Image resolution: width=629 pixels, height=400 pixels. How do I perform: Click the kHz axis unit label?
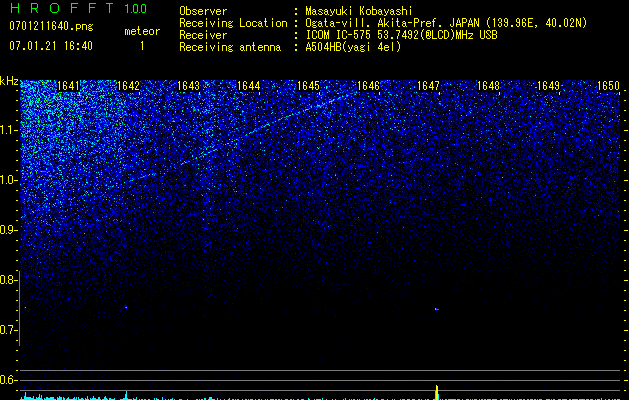(9, 81)
